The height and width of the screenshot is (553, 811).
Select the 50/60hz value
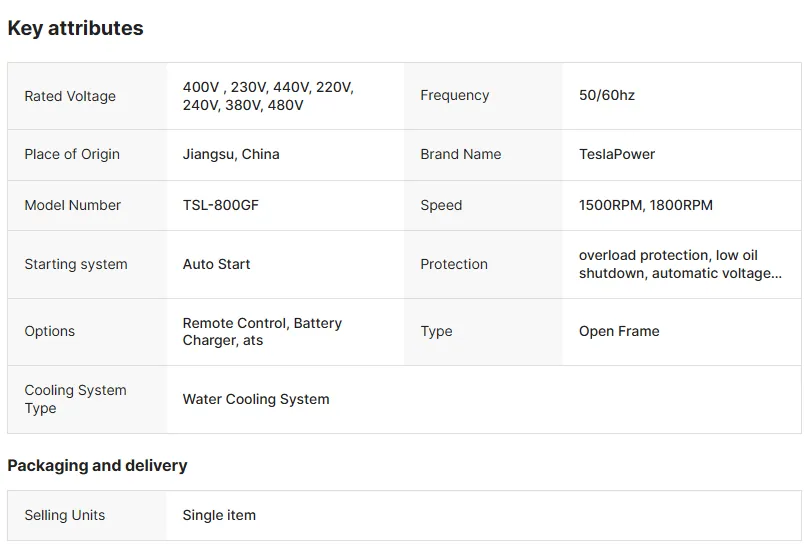(x=607, y=95)
